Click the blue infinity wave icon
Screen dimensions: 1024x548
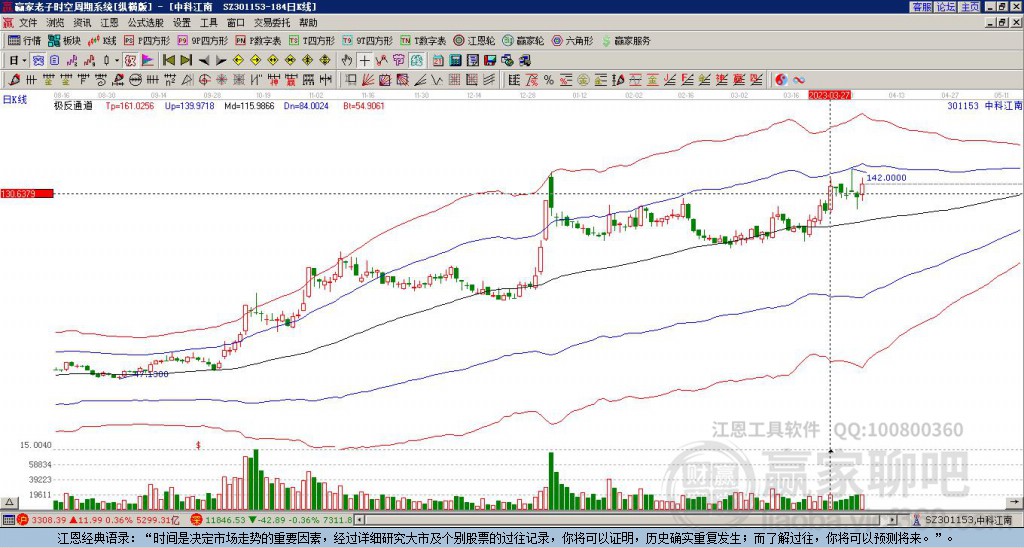(799, 80)
